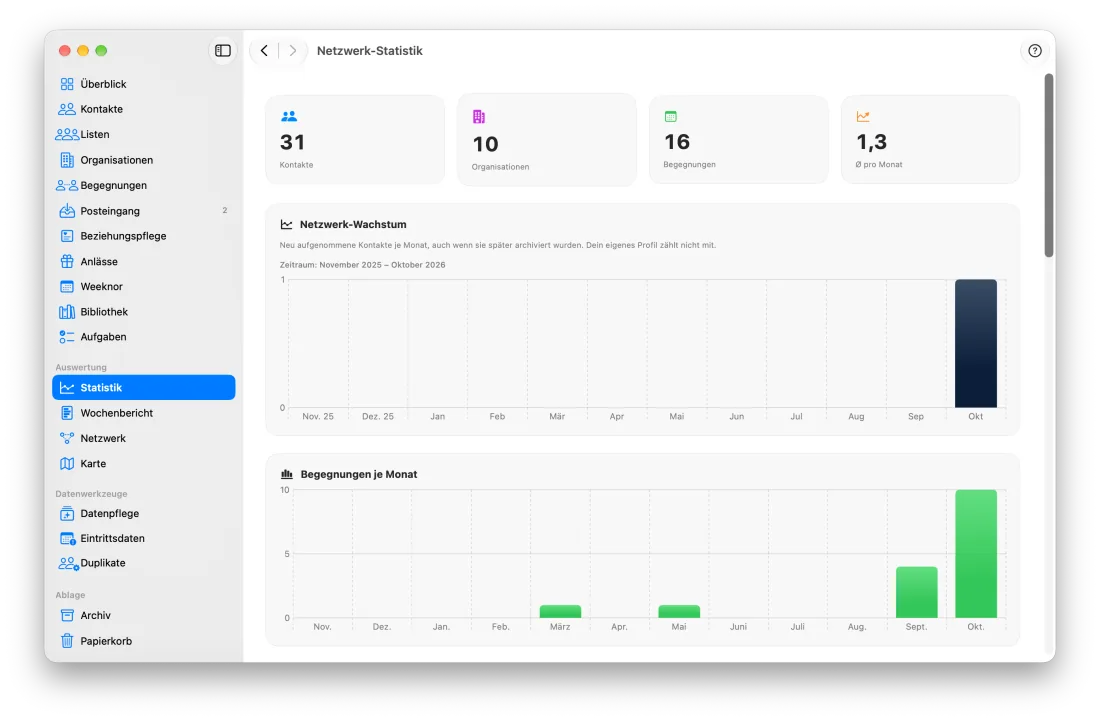
Task: Open the Bibliothek books icon
Action: 67,312
